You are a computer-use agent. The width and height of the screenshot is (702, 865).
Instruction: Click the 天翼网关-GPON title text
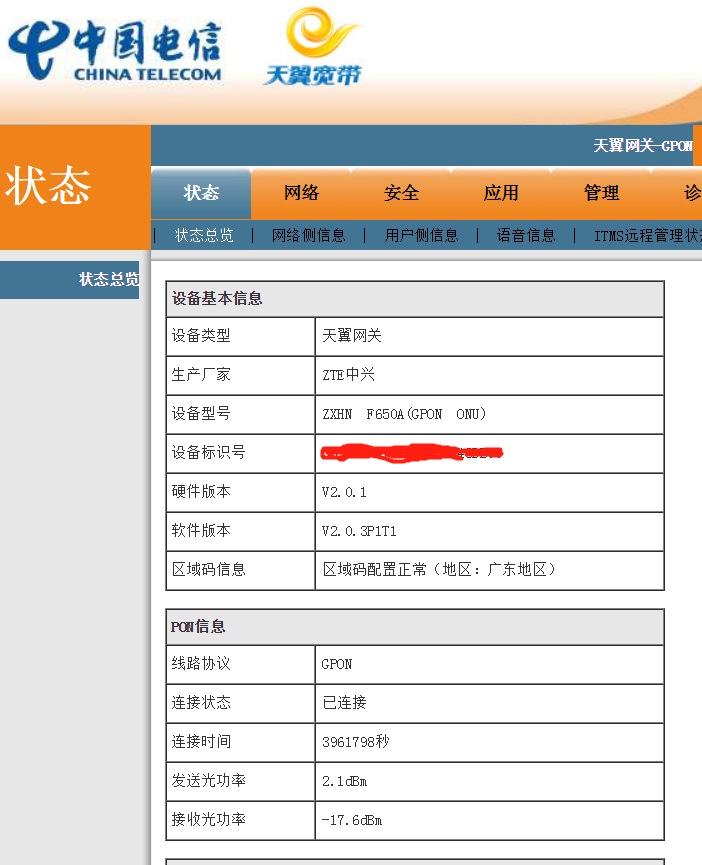coord(642,146)
